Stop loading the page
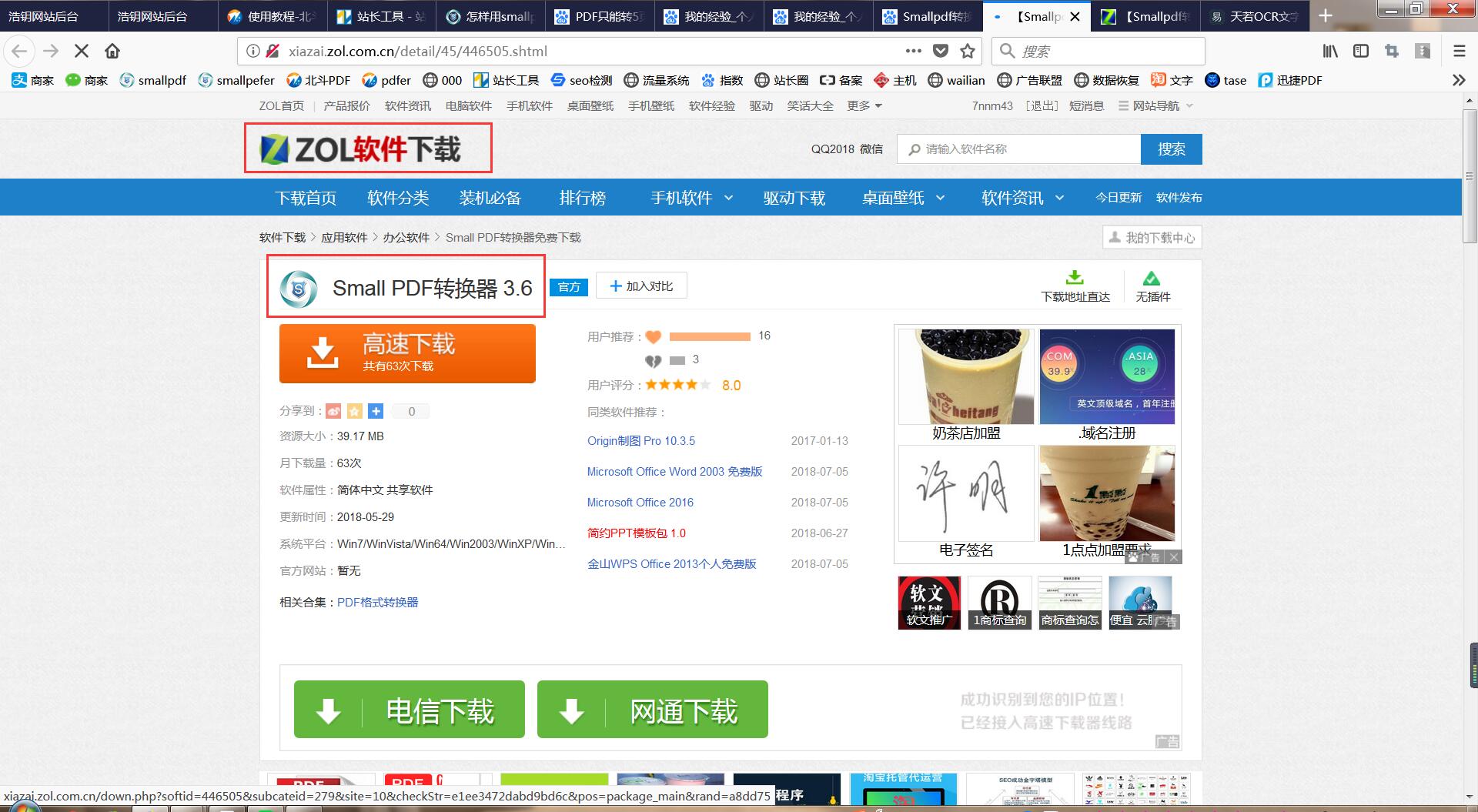Image resolution: width=1478 pixels, height=812 pixels. coord(81,51)
